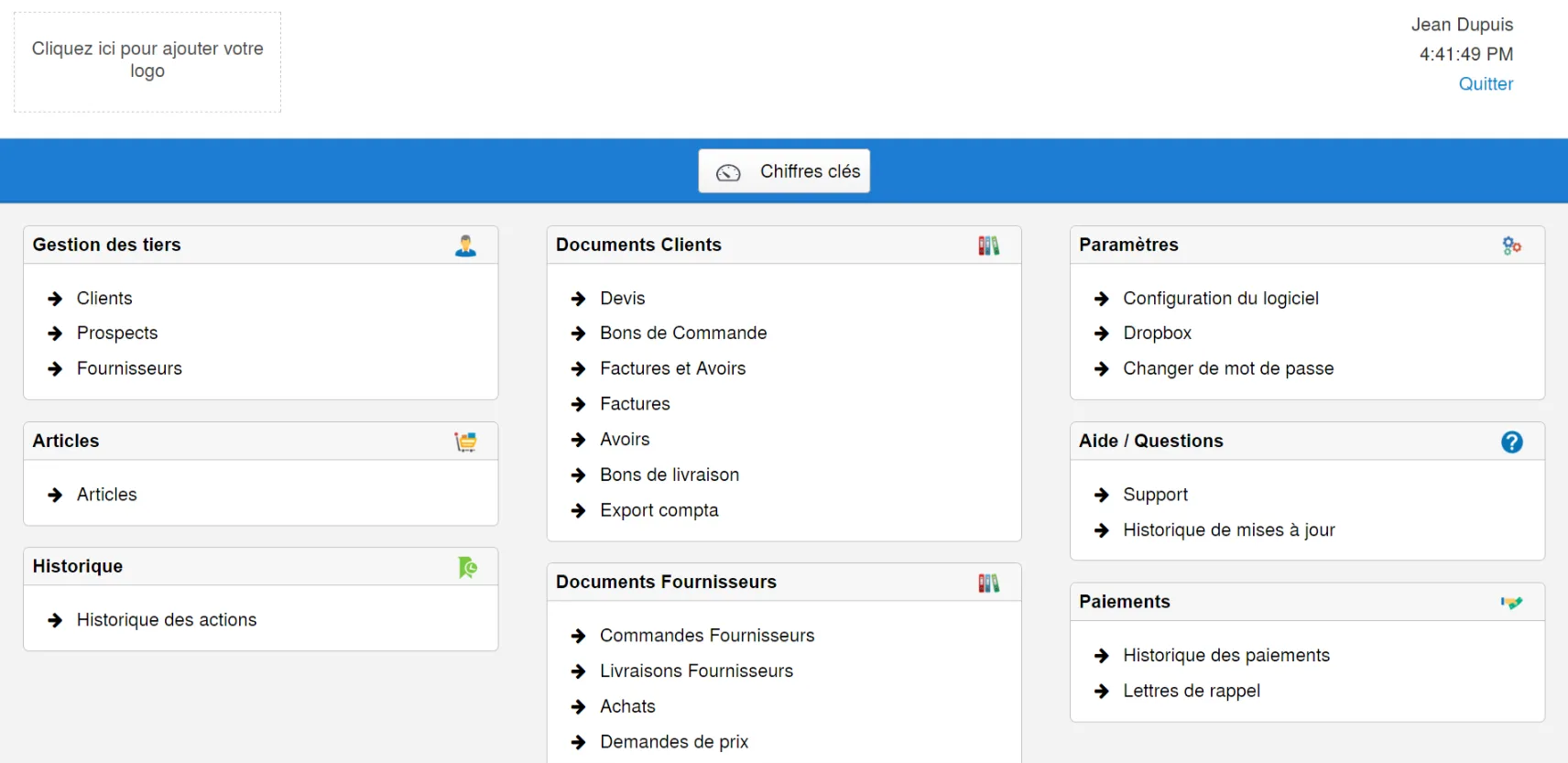Open the Factures link
The height and width of the screenshot is (763, 1568).
click(x=635, y=404)
